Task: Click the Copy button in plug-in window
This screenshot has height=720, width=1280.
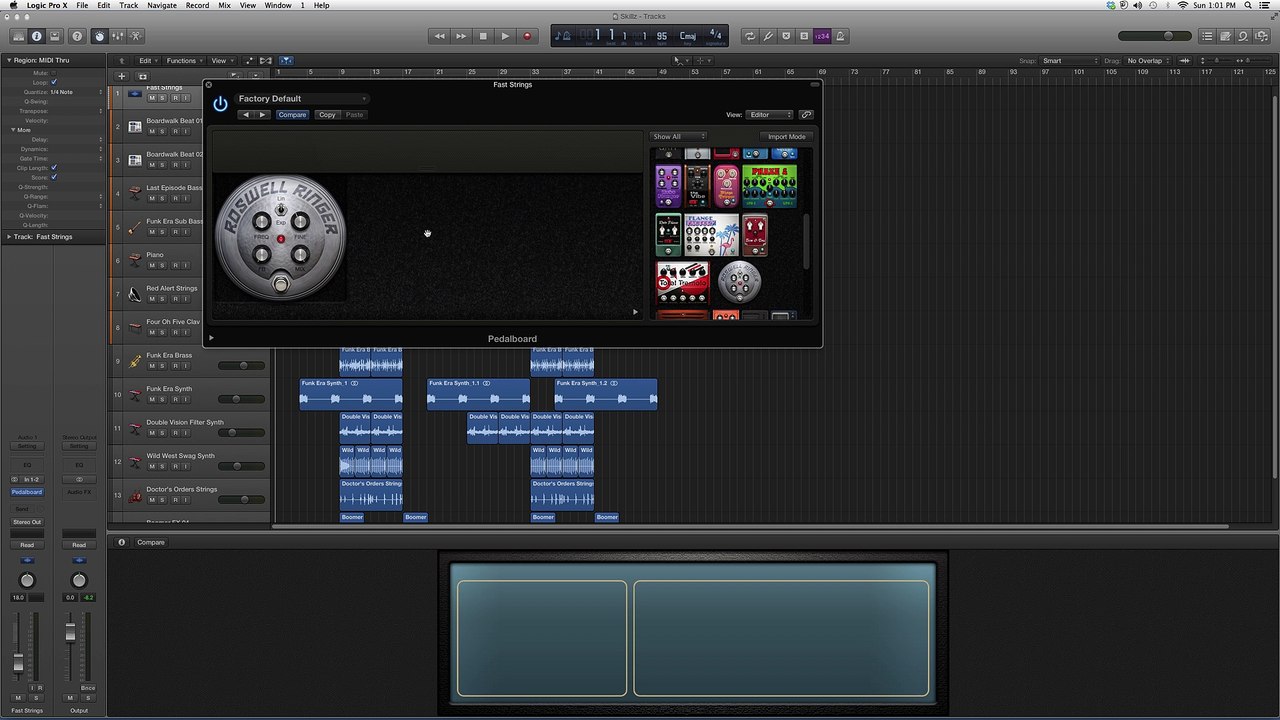Action: pyautogui.click(x=327, y=115)
